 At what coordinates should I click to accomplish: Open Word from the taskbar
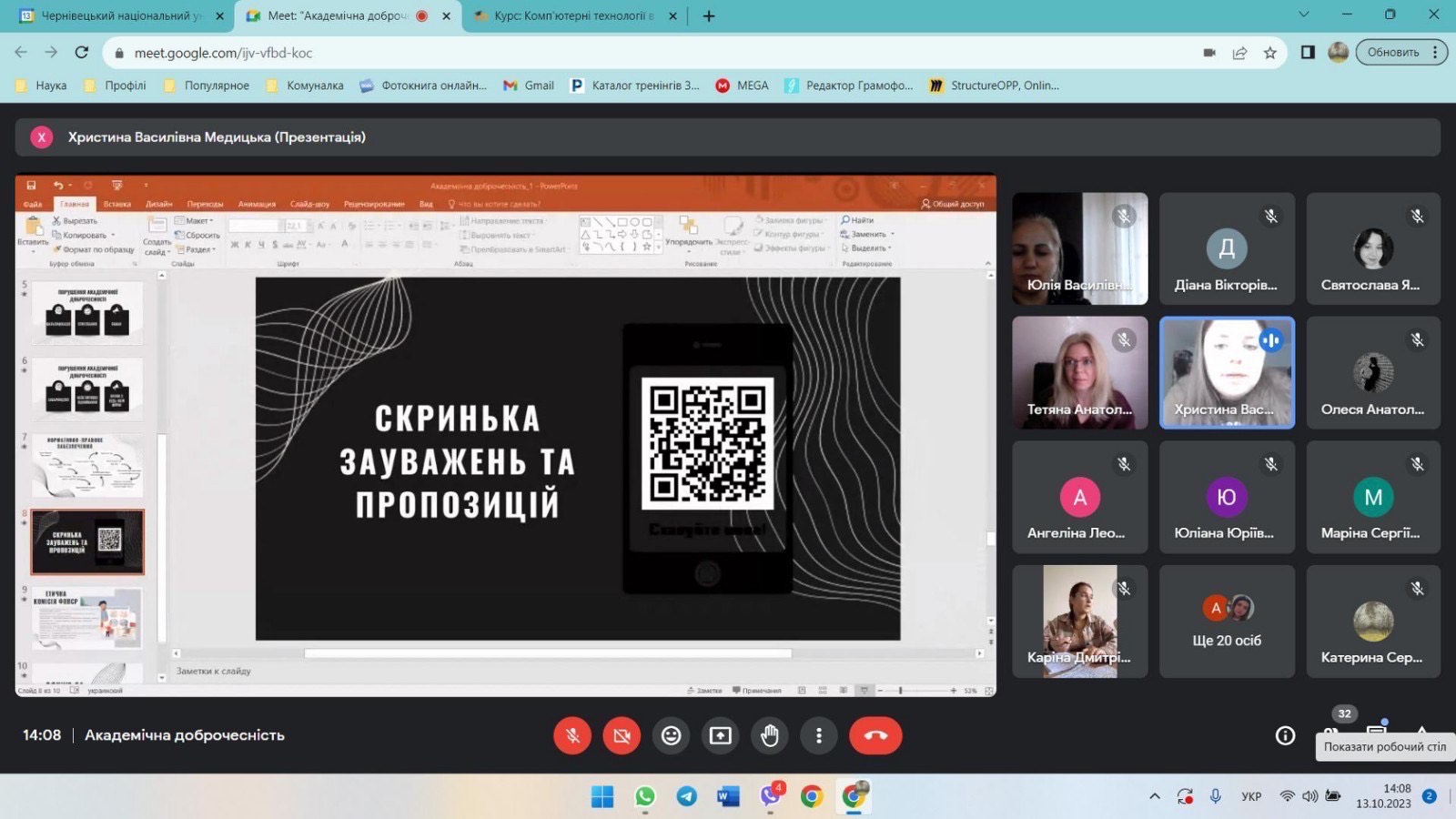pos(728,797)
